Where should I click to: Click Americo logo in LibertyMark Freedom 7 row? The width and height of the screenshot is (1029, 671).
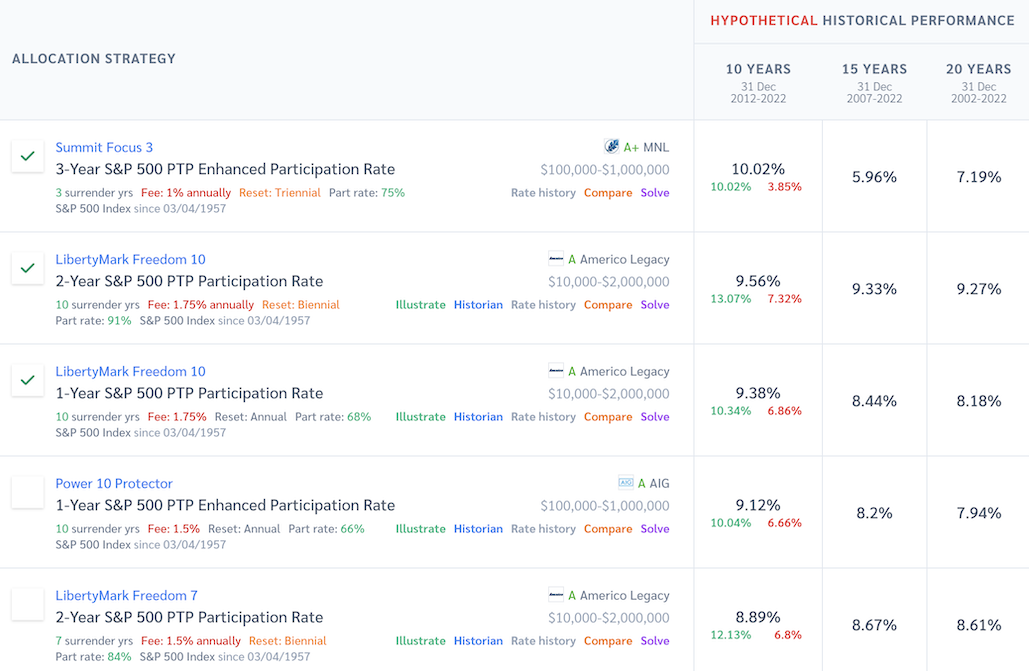(556, 595)
